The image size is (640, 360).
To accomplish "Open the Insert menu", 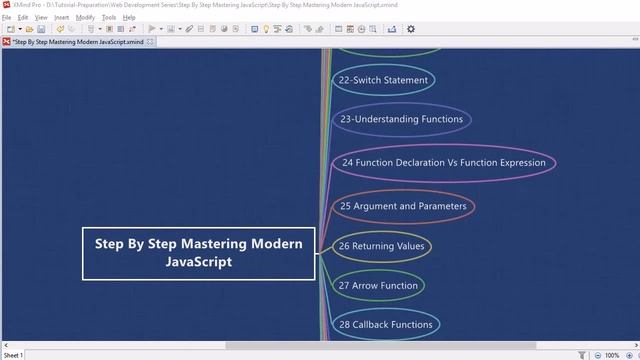I will tap(62, 18).
